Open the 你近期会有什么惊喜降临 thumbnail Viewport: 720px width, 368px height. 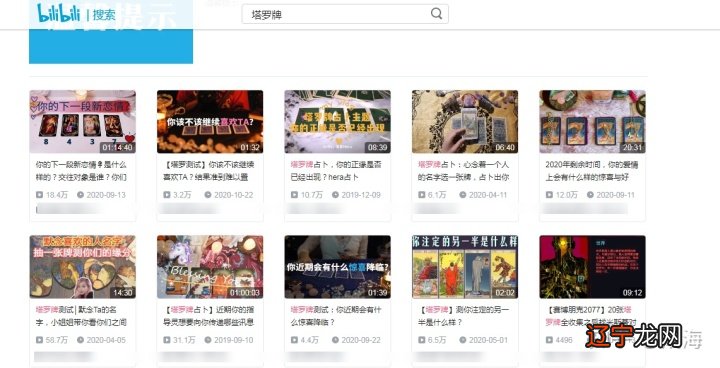click(338, 267)
